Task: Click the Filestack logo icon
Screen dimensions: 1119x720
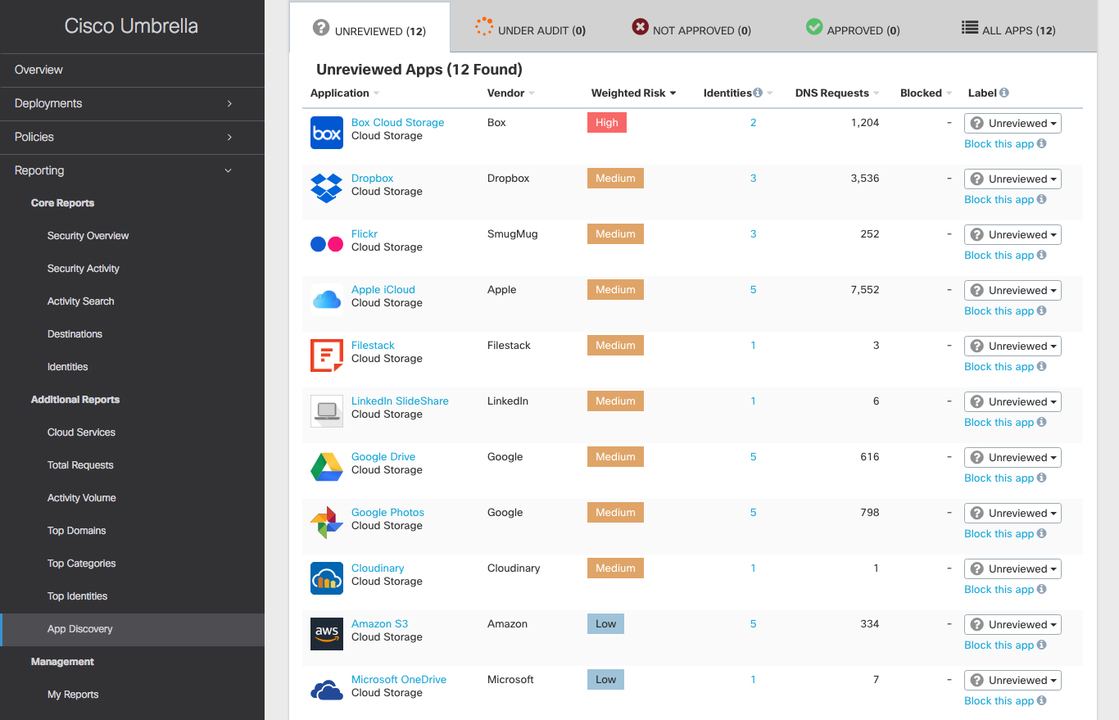Action: tap(326, 355)
